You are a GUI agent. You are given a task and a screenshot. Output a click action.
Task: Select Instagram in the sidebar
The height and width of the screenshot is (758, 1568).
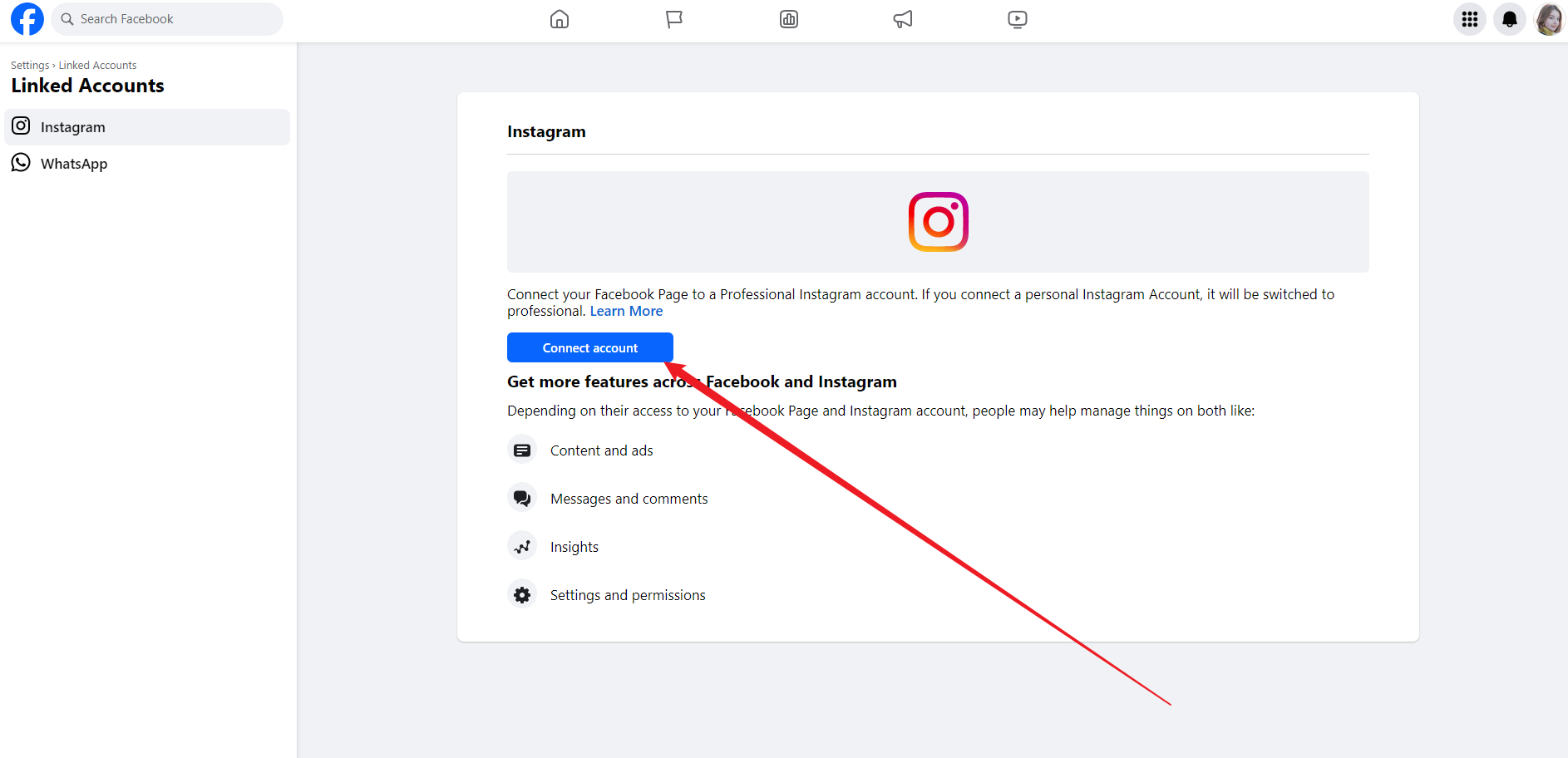(147, 127)
